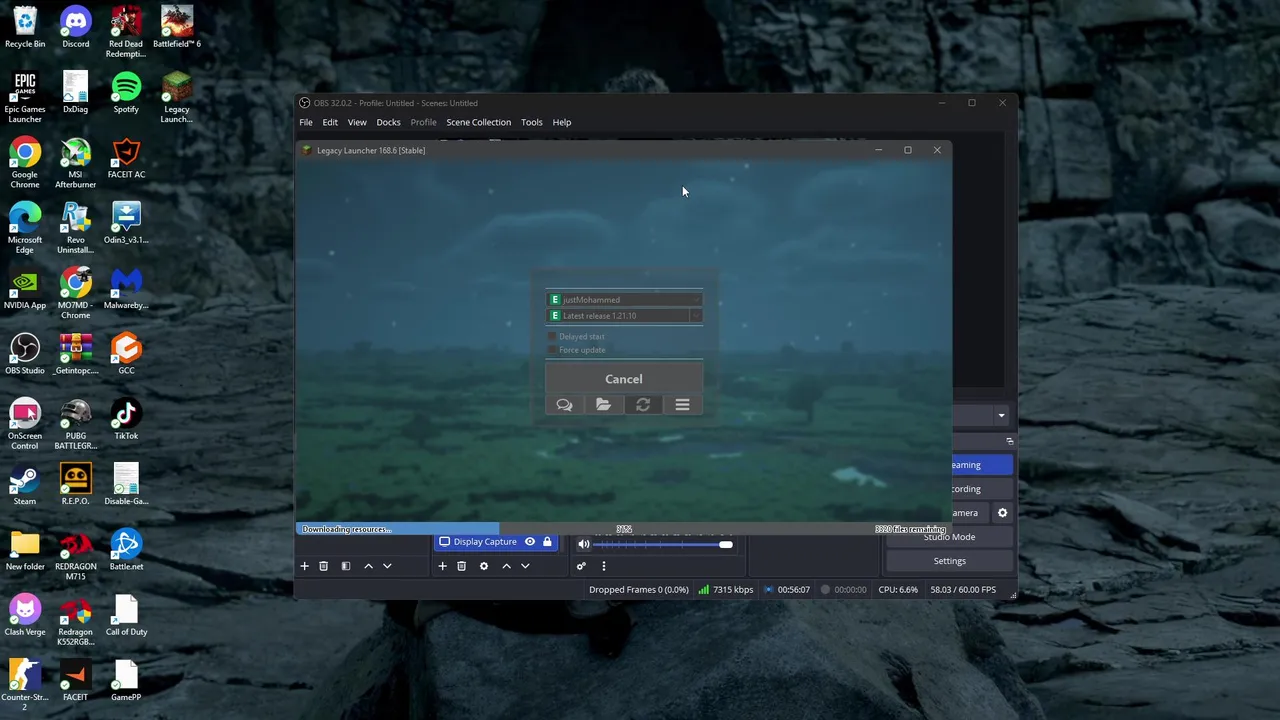
Task: Open source properties gear icon in OBS Sources dock
Action: point(484,566)
